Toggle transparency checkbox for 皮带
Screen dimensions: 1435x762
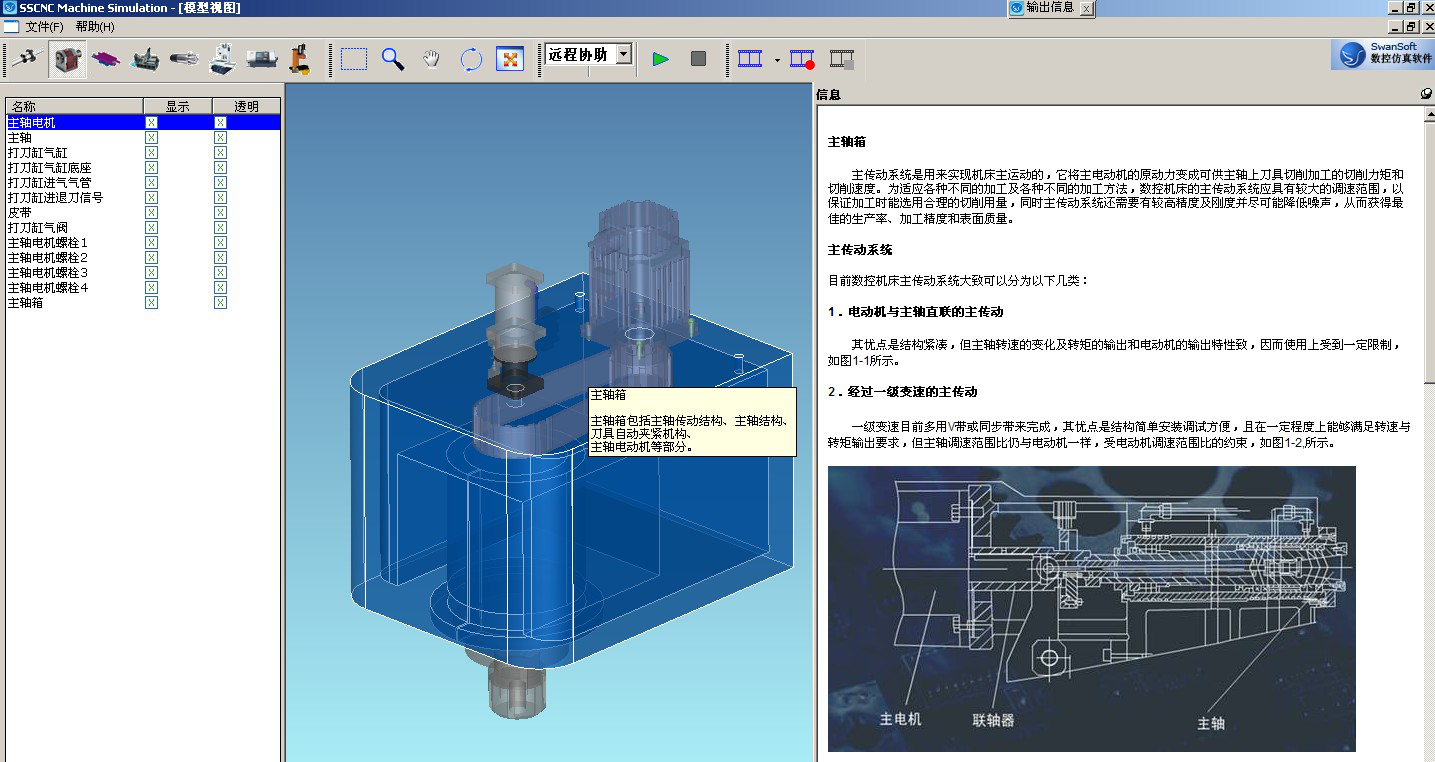[x=220, y=212]
